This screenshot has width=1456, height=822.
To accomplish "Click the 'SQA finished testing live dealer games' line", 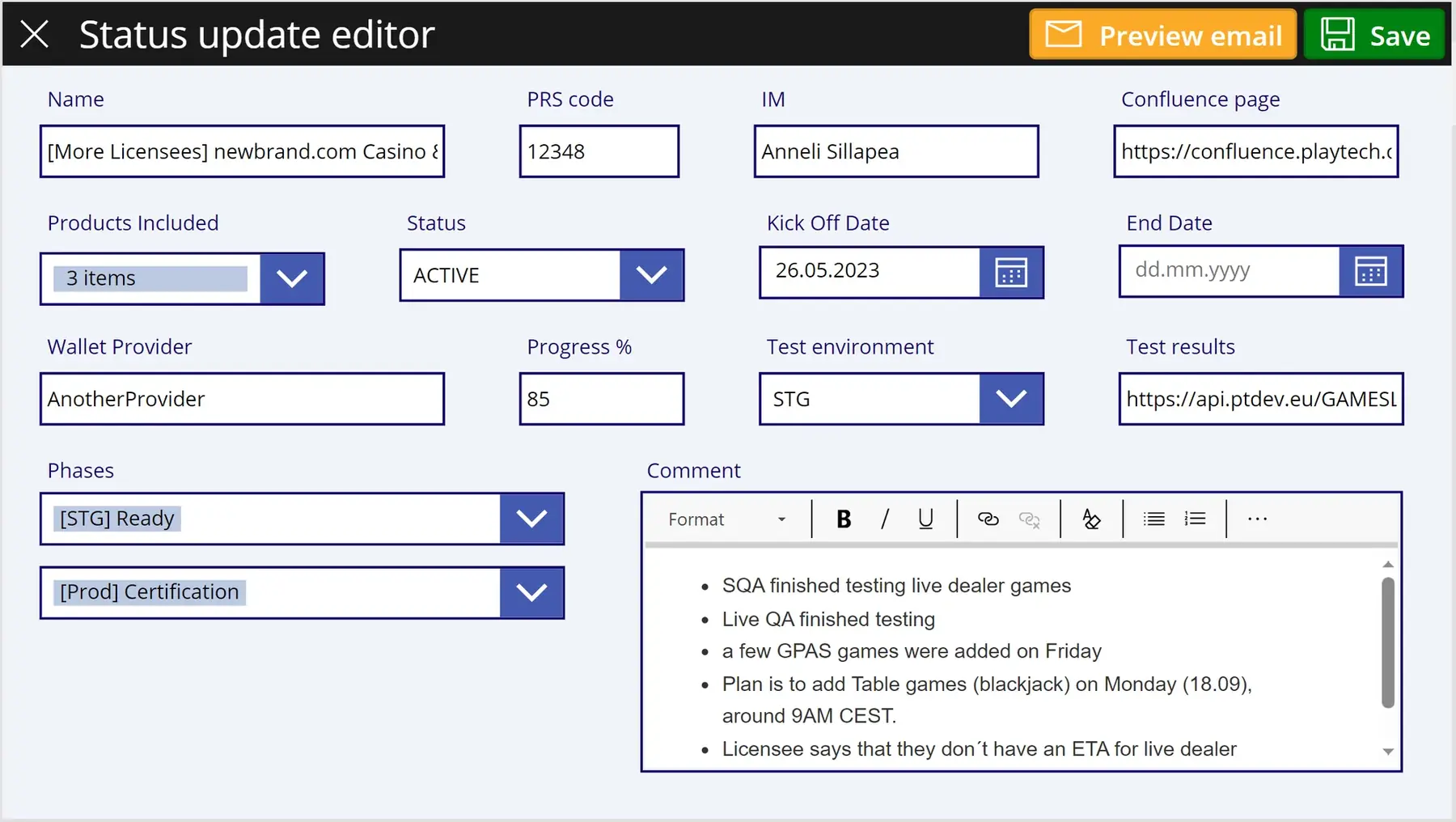I will (896, 586).
